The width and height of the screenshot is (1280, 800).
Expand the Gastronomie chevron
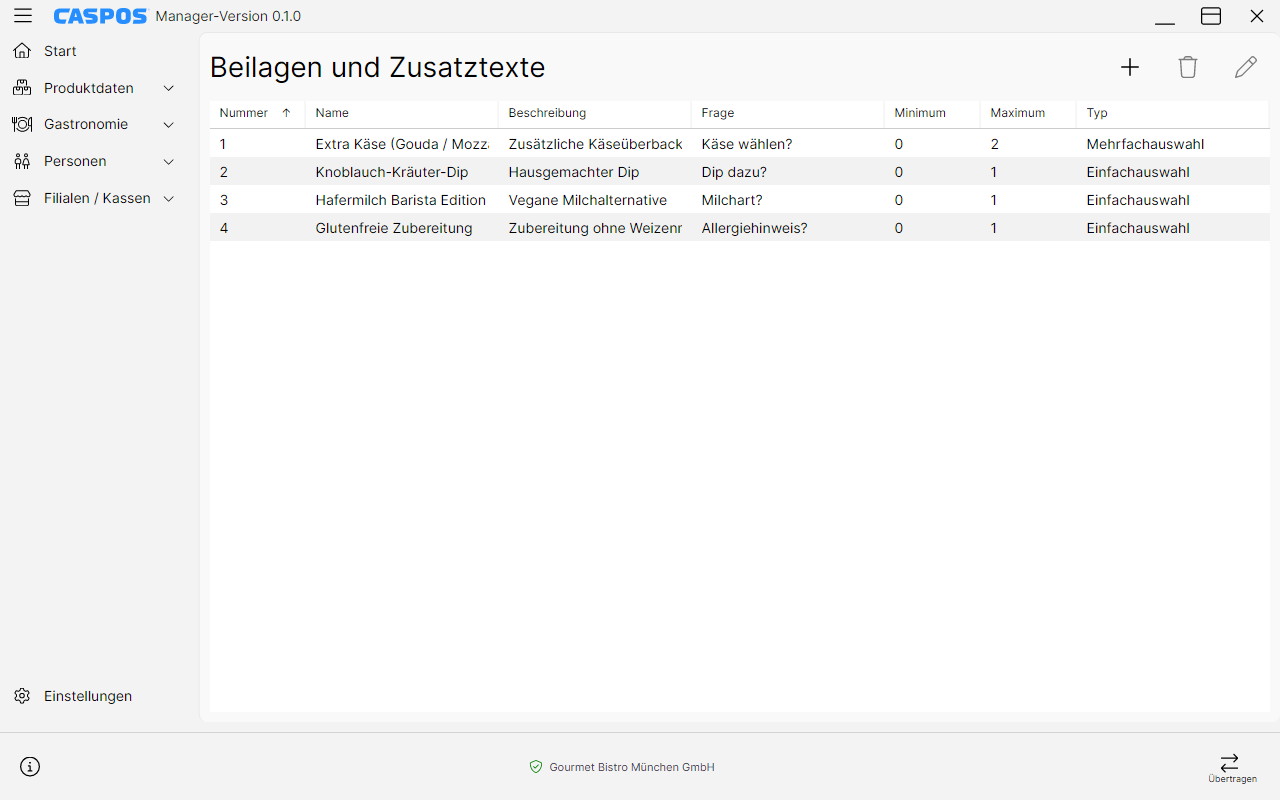point(169,125)
